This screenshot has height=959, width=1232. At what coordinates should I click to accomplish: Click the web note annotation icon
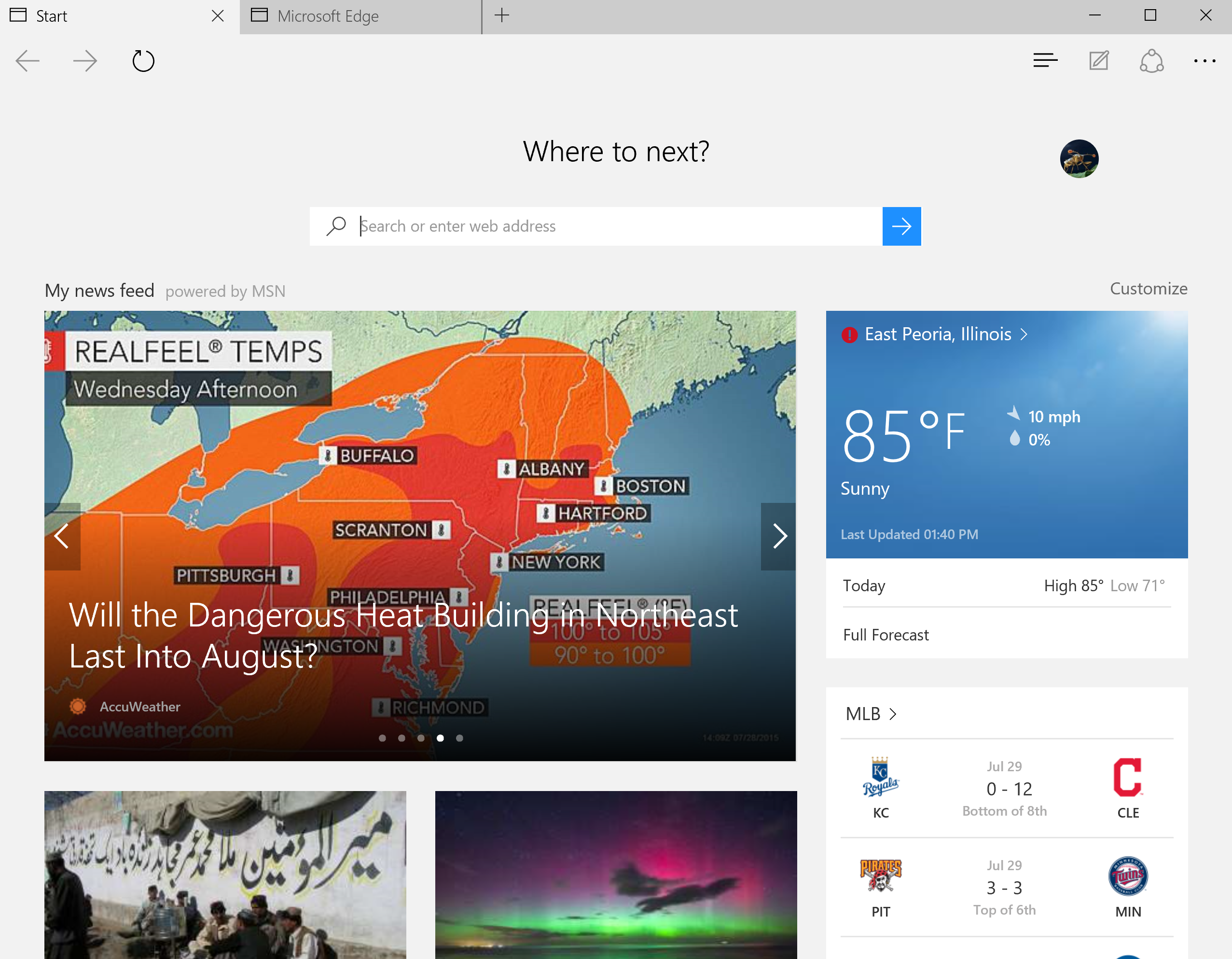(1098, 61)
